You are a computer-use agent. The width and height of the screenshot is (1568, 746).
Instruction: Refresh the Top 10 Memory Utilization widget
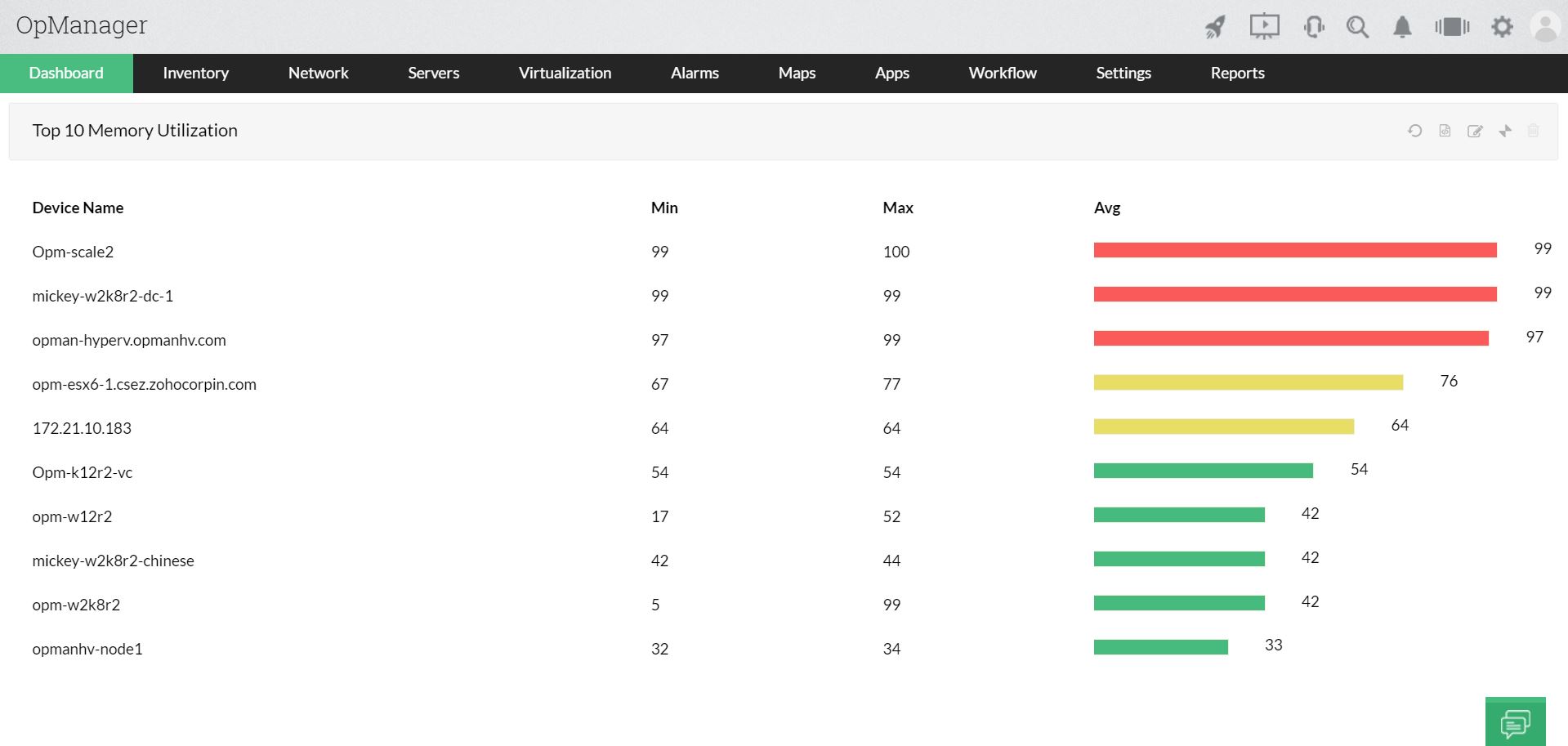click(1415, 131)
